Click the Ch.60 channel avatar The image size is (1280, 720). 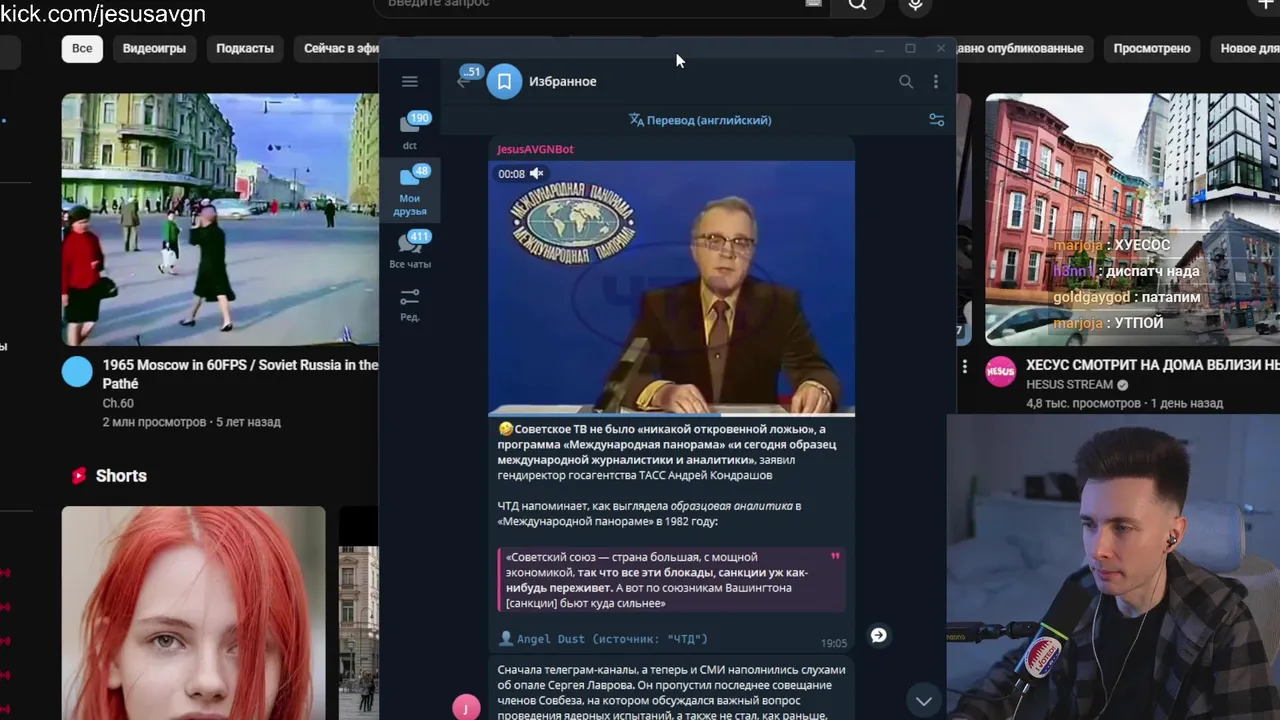[77, 372]
